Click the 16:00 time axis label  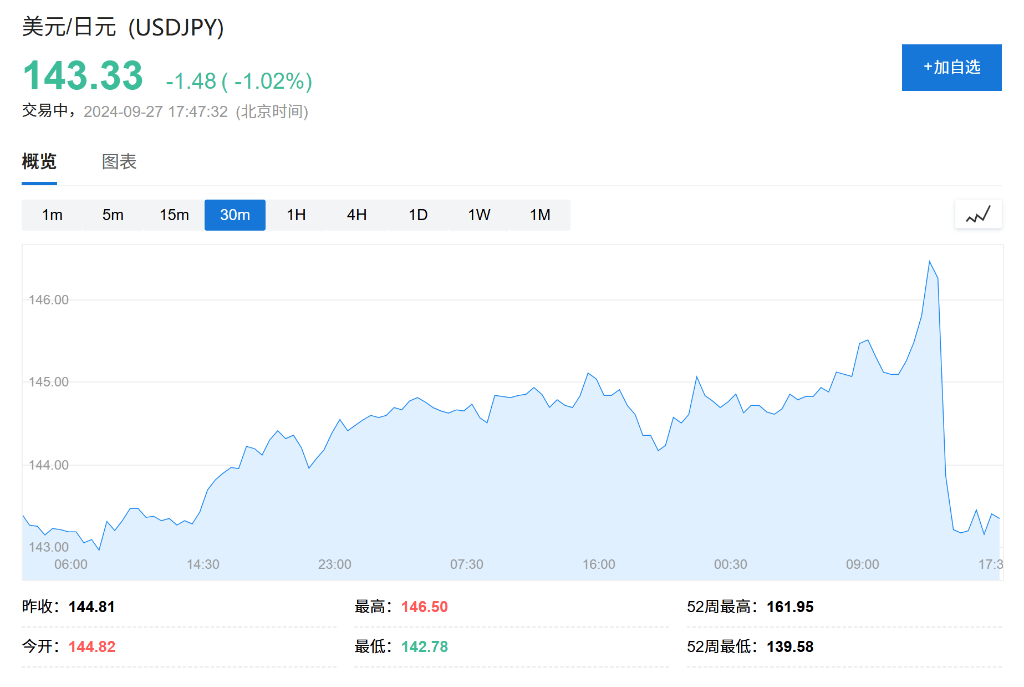[599, 565]
